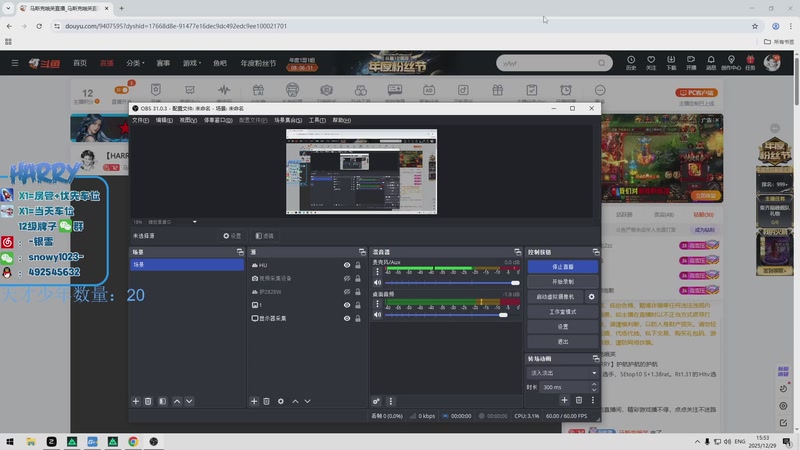Click 启动虚拟摄像机 button
This screenshot has width=800, height=450.
point(555,296)
